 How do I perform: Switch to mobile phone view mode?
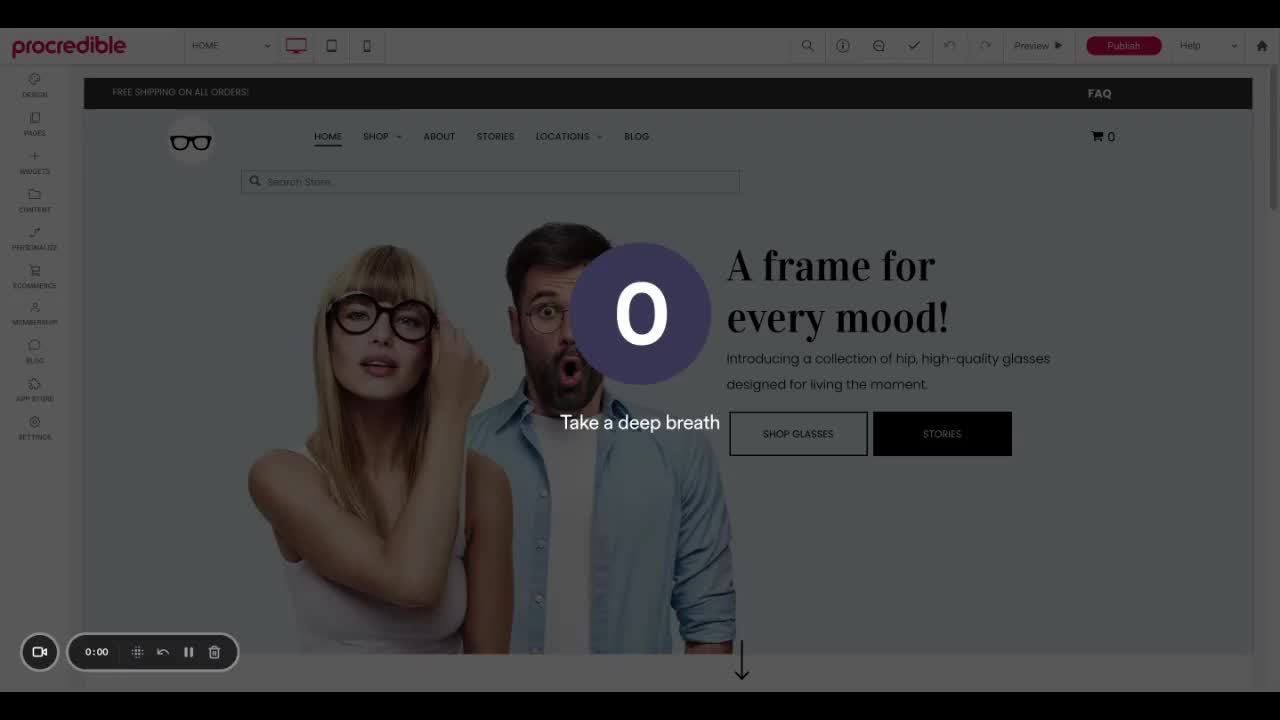coord(367,46)
